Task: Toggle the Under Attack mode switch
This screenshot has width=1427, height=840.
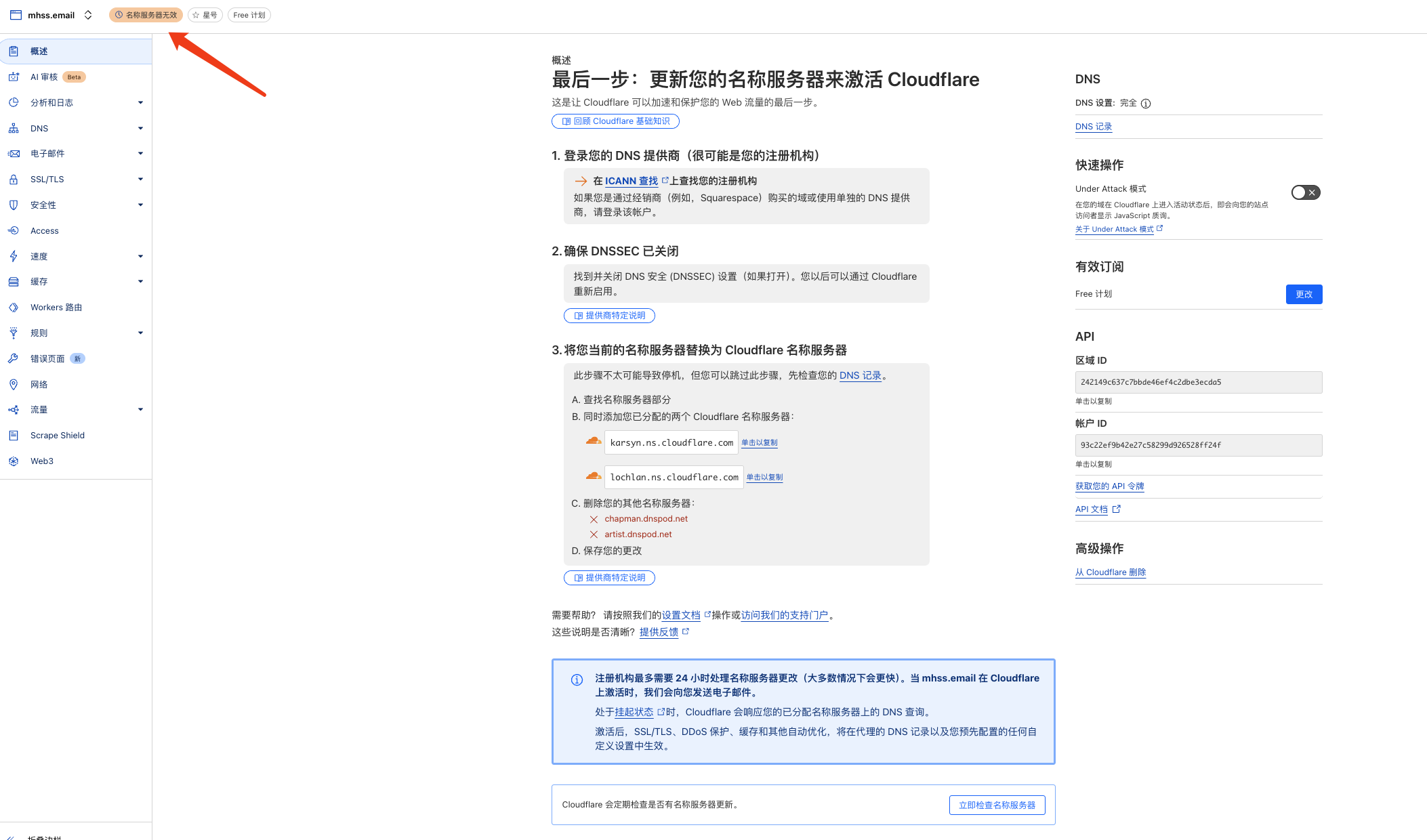Action: [1305, 192]
